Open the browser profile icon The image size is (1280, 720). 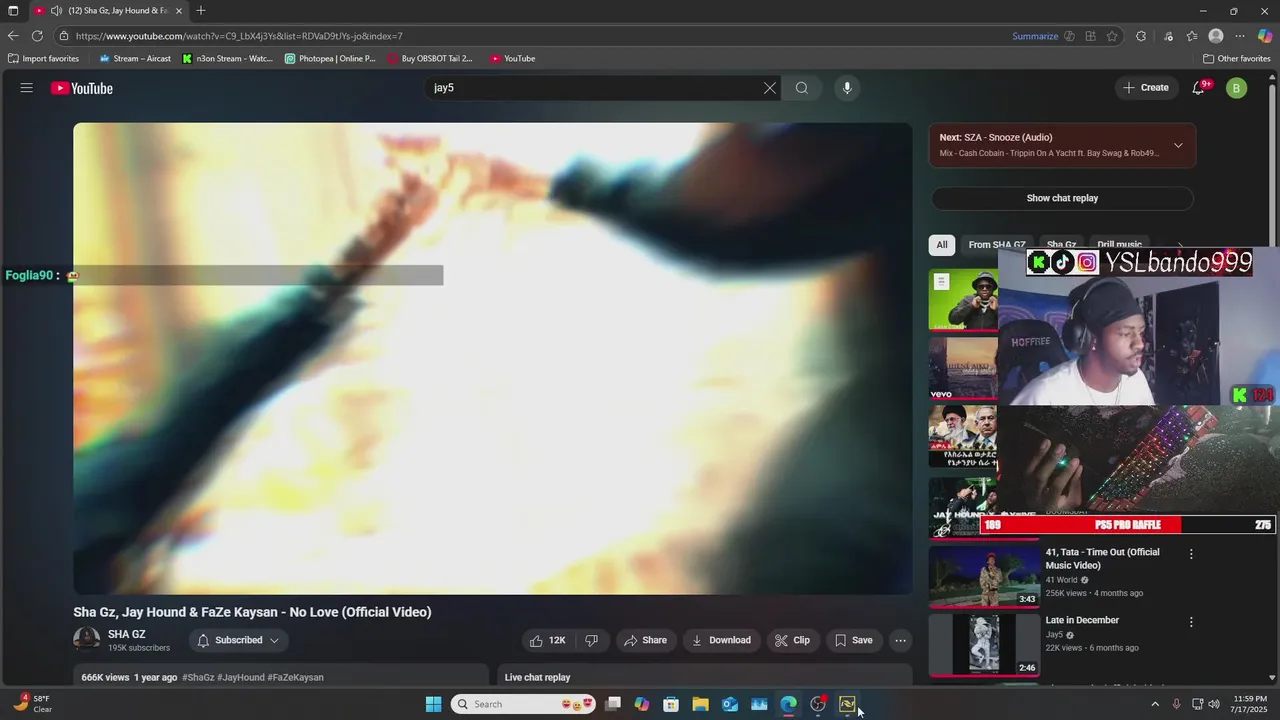tap(1216, 36)
